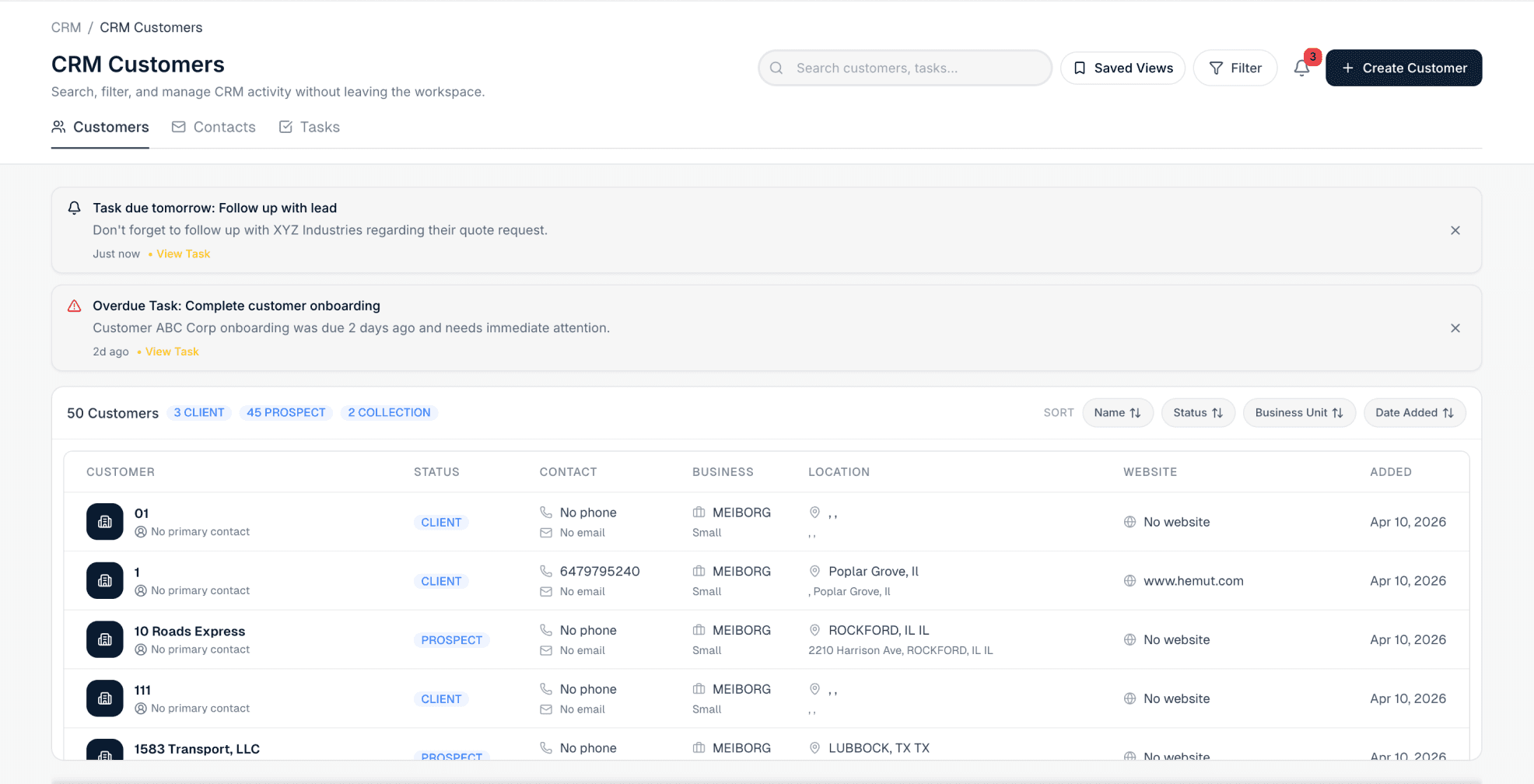
Task: Click the location pin for Poplar Grove, Il
Action: click(814, 572)
